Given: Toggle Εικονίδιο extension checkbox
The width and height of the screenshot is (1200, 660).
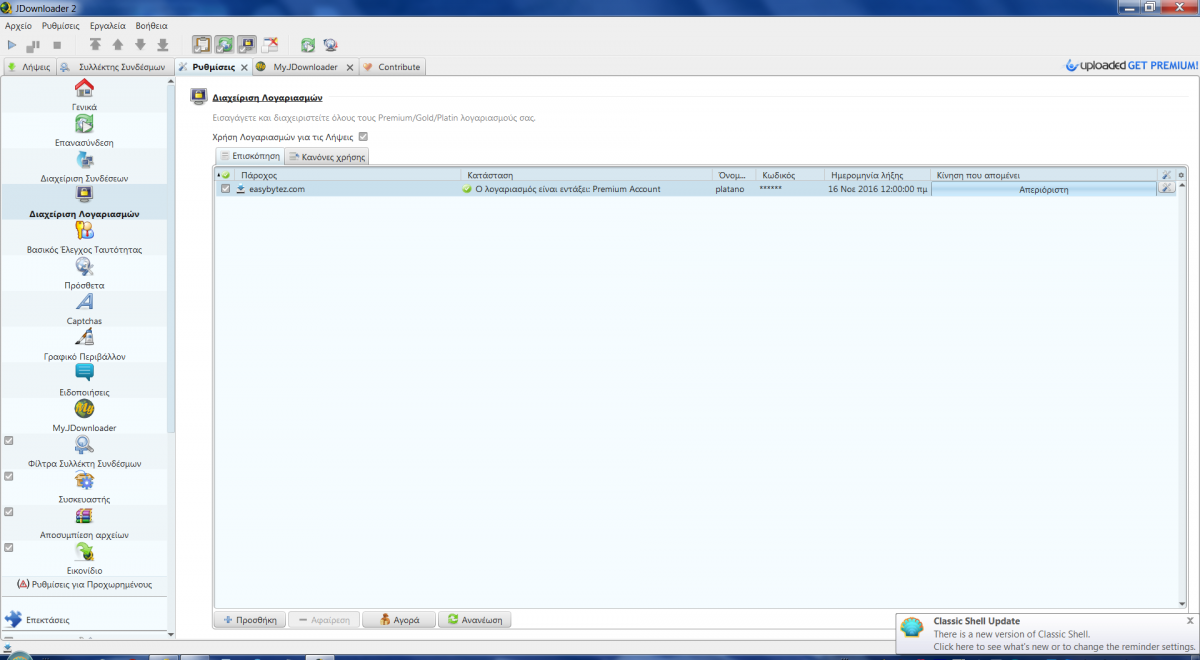Looking at the screenshot, I should pyautogui.click(x=9, y=547).
